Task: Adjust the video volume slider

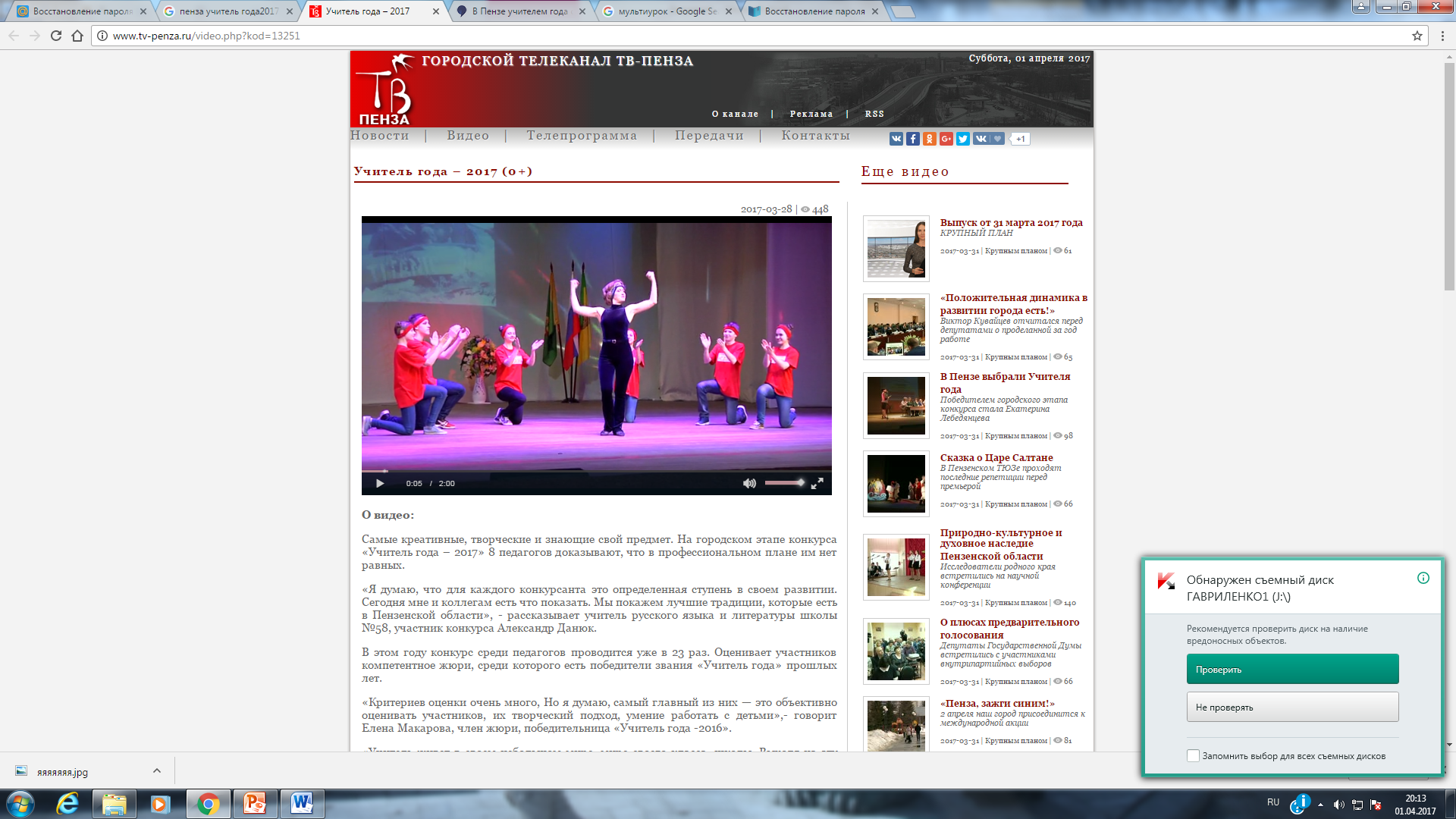Action: point(784,482)
